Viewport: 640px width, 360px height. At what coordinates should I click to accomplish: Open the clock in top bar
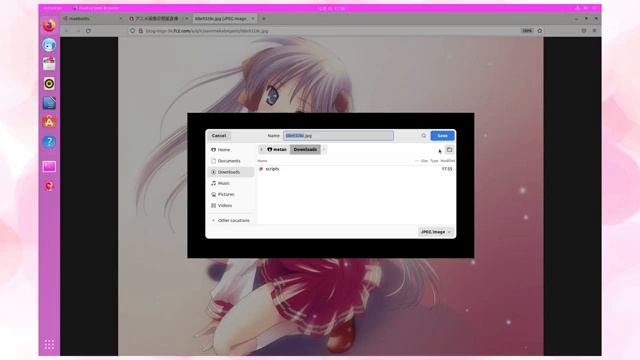(x=331, y=8)
